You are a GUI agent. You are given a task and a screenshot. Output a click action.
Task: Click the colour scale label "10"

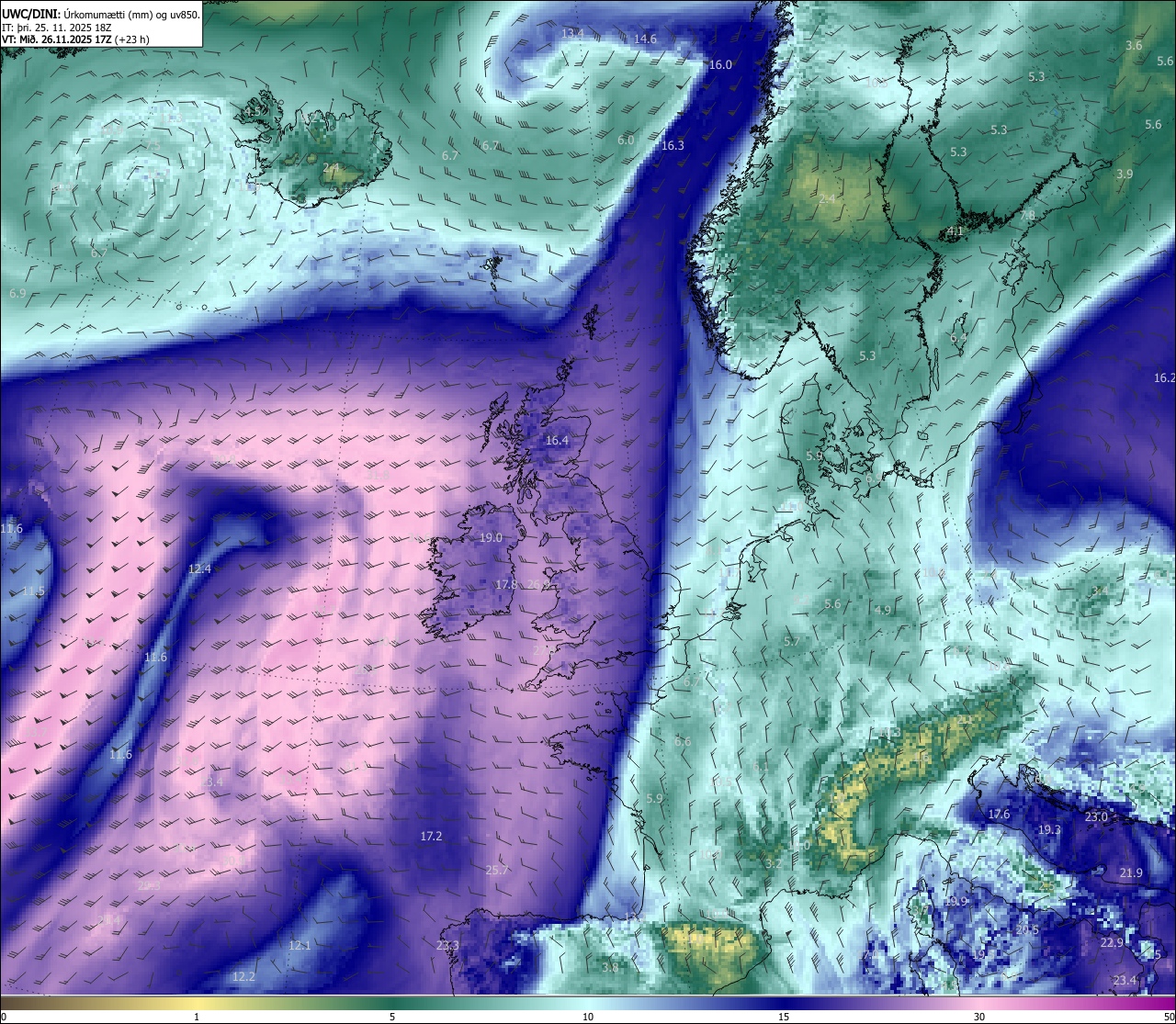(588, 1017)
